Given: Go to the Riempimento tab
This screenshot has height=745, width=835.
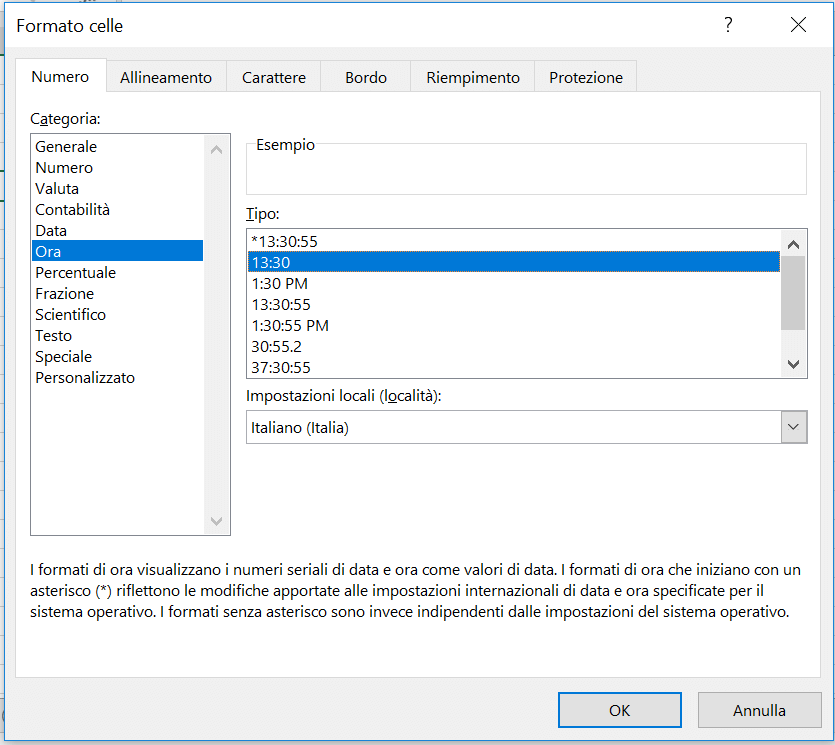Looking at the screenshot, I should [x=473, y=78].
